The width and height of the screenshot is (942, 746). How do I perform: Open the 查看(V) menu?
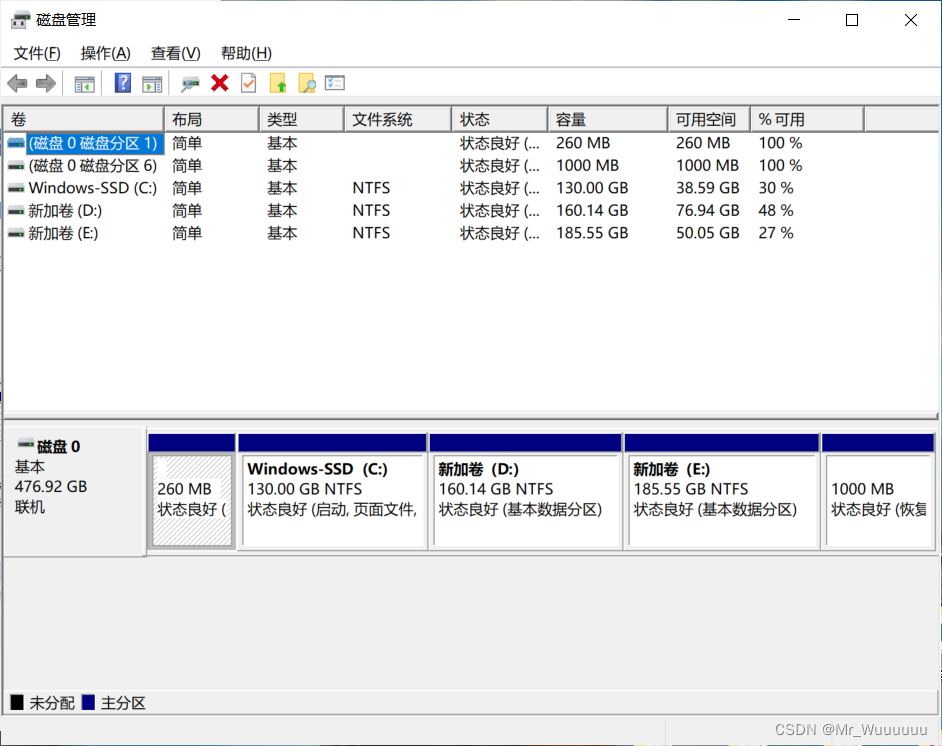[175, 53]
